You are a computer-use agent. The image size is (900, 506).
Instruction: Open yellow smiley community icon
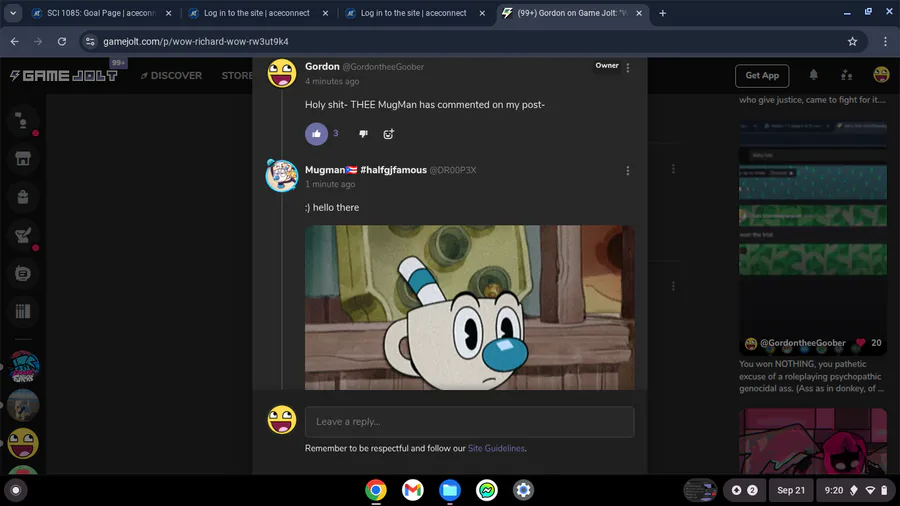23,443
